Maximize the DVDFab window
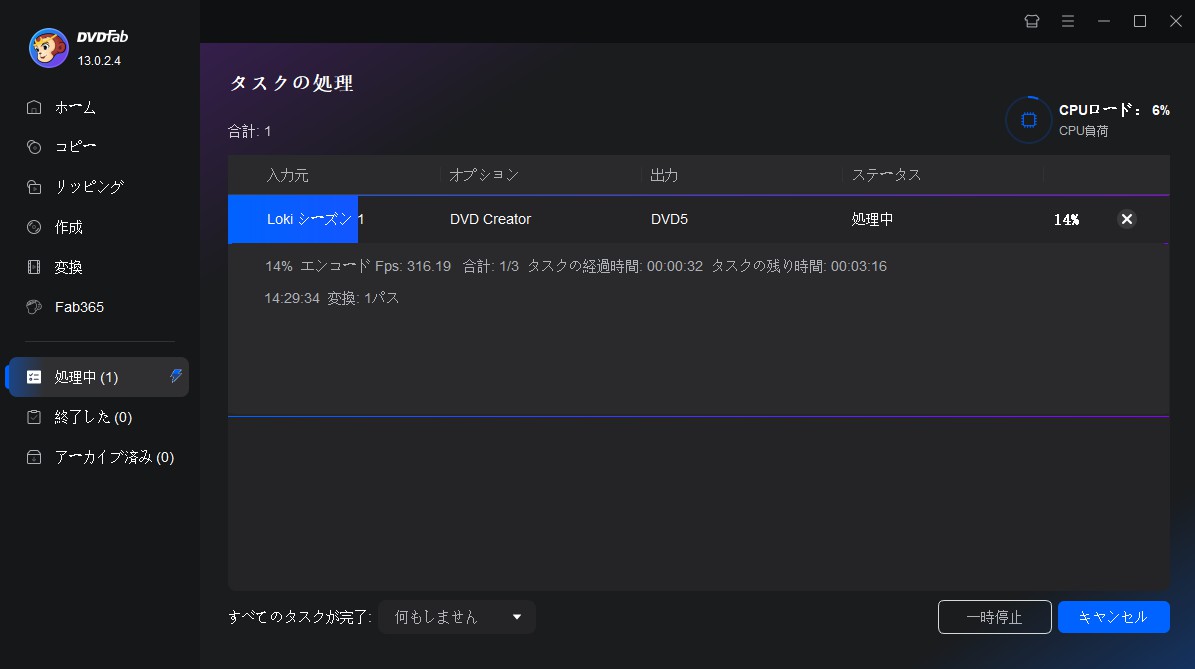The image size is (1195, 669). click(1140, 21)
